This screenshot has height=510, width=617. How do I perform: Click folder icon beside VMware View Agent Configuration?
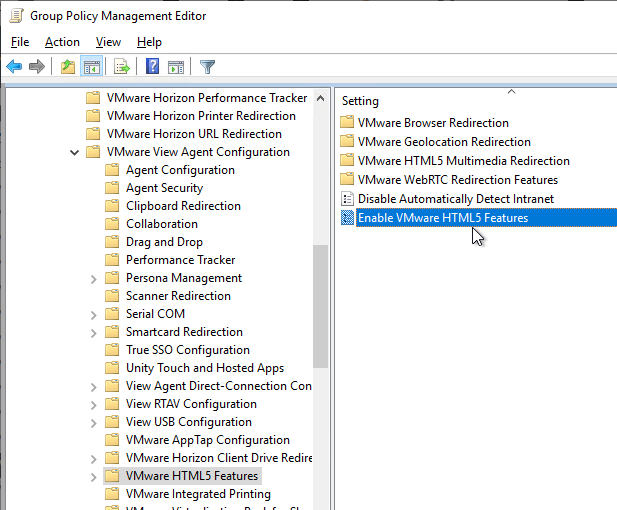click(x=93, y=152)
